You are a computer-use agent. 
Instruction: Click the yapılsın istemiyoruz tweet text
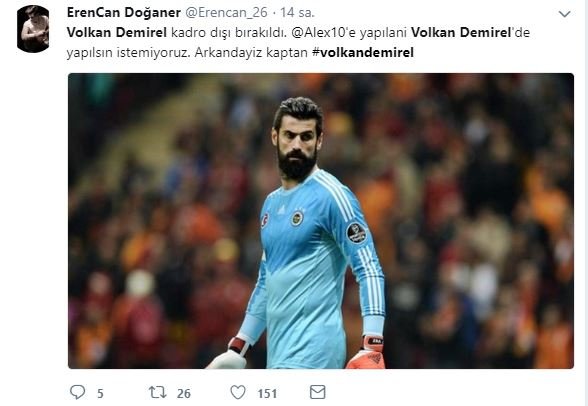click(x=128, y=52)
